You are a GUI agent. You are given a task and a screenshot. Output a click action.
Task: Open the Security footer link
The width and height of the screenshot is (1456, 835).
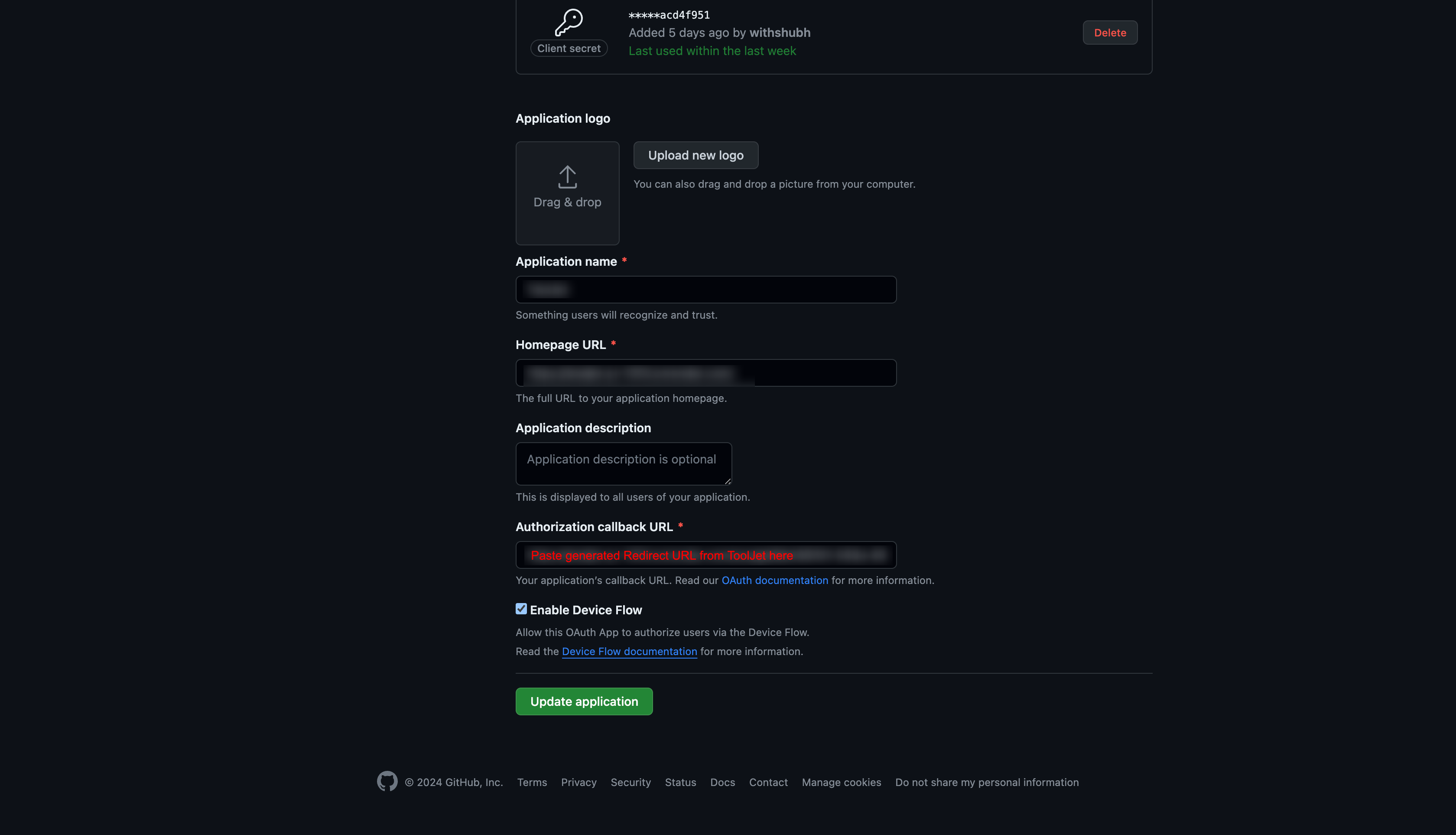click(x=630, y=782)
